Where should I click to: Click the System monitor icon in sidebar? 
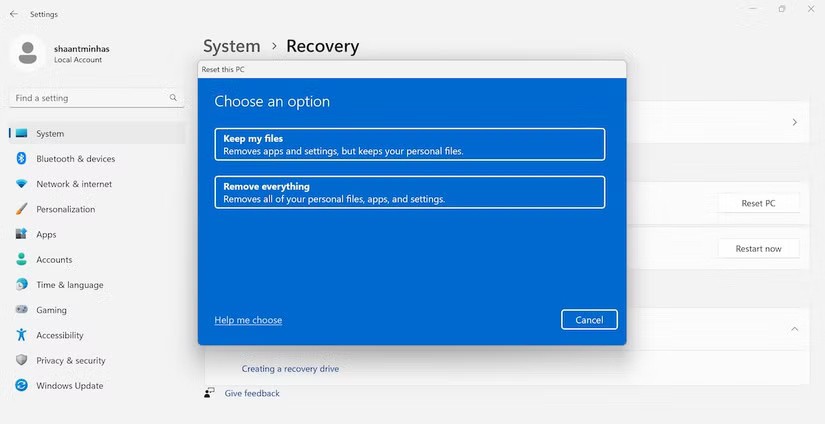22,134
